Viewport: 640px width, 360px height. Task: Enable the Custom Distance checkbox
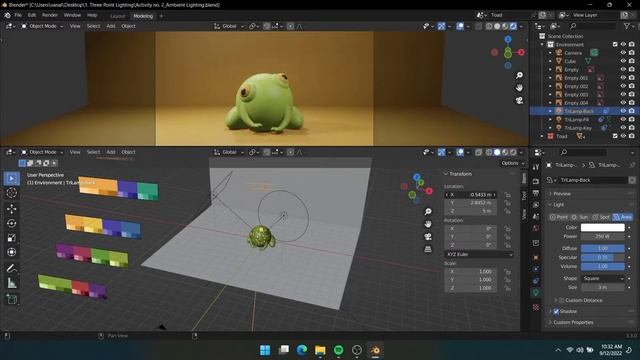(x=561, y=300)
